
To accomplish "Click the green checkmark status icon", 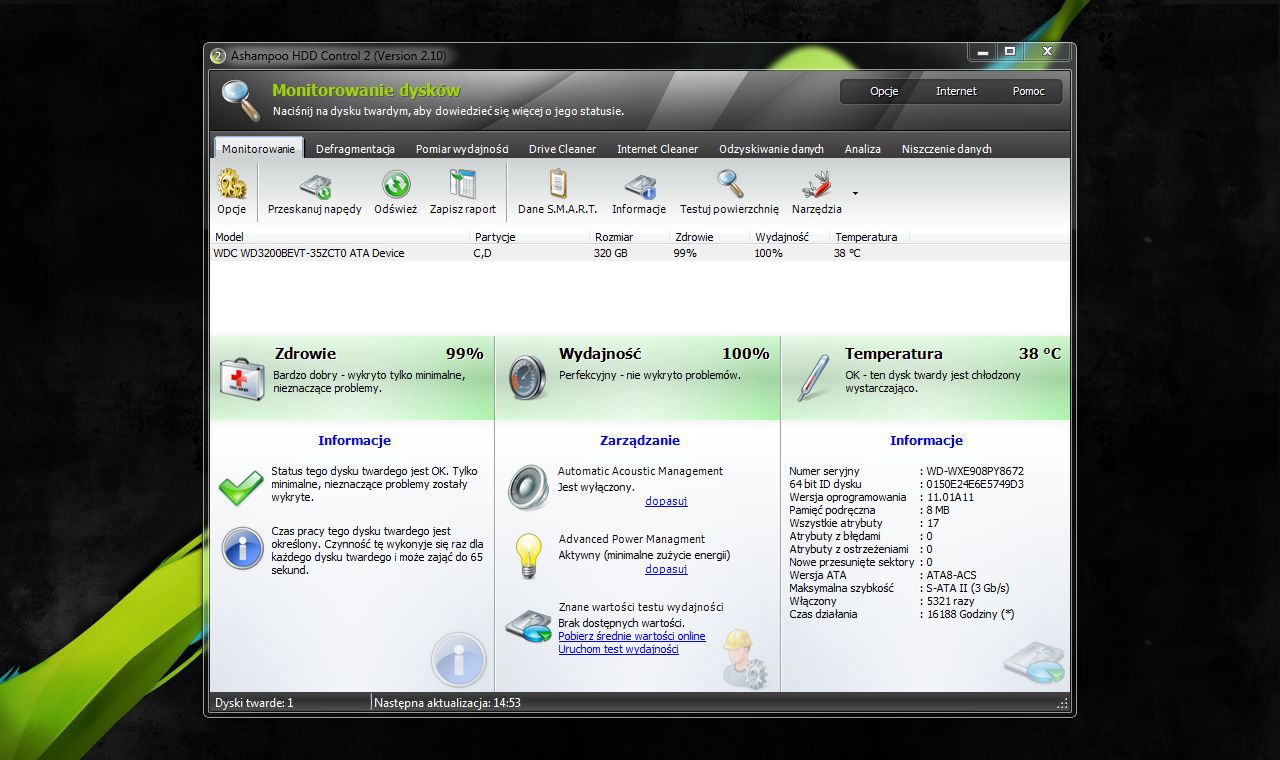I will pos(241,489).
